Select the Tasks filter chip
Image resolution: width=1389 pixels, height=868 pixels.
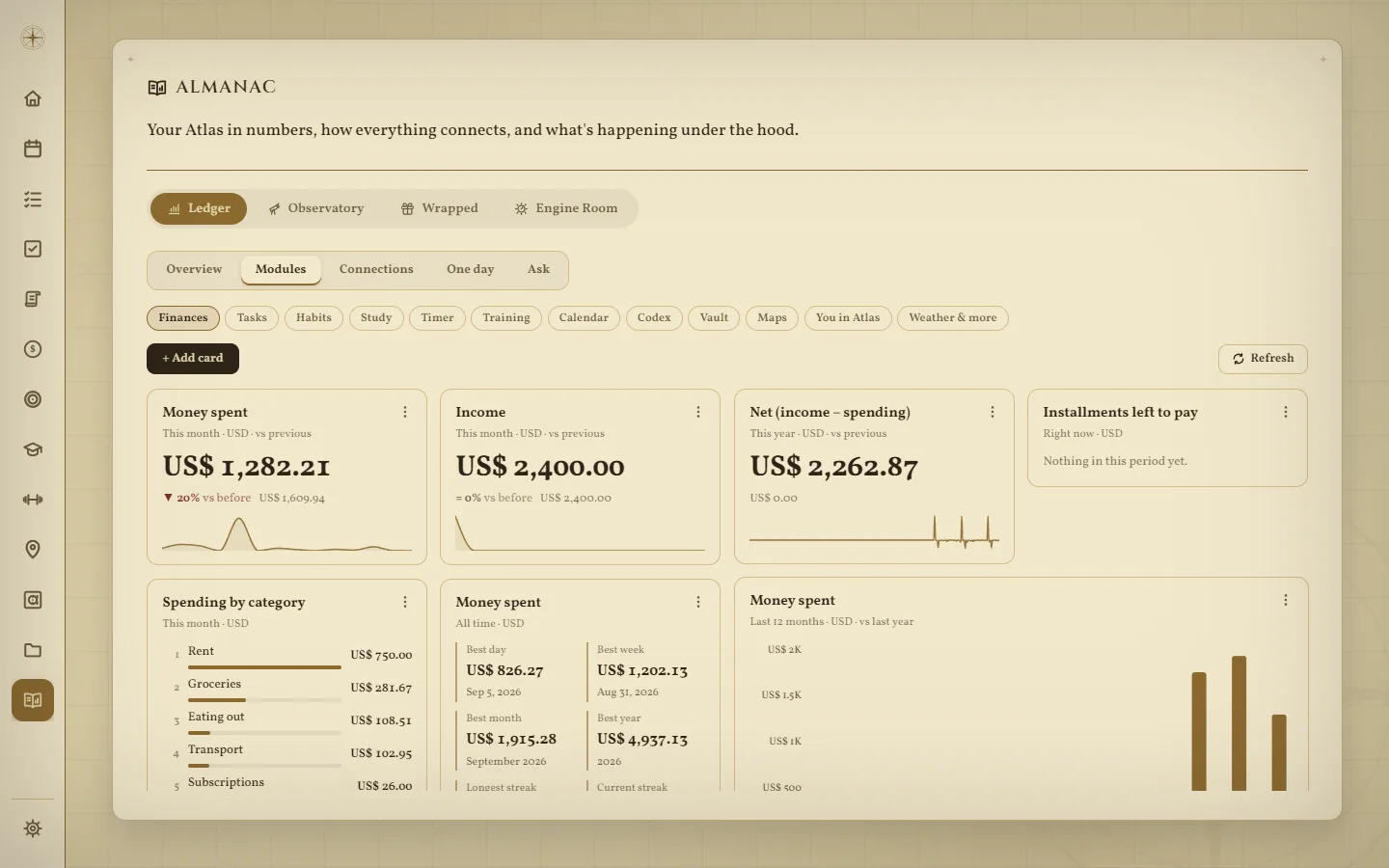point(252,318)
